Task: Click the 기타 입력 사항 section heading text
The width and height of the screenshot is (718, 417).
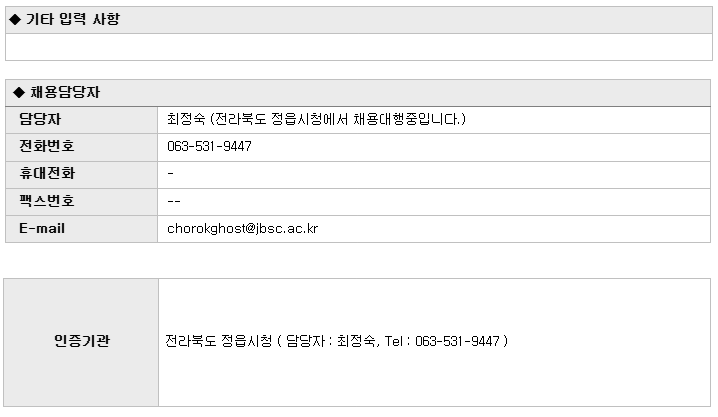Action: click(x=72, y=19)
